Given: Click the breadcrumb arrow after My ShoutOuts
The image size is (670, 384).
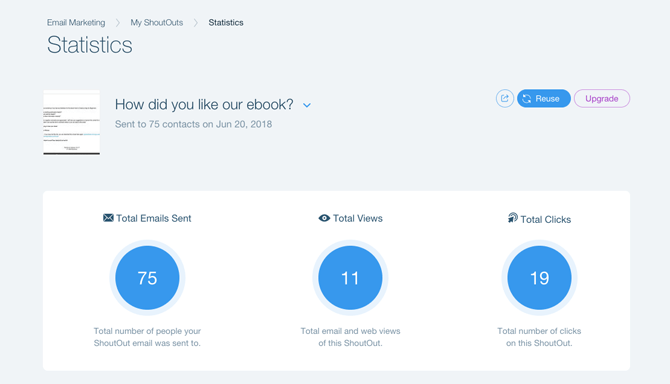Looking at the screenshot, I should (196, 23).
